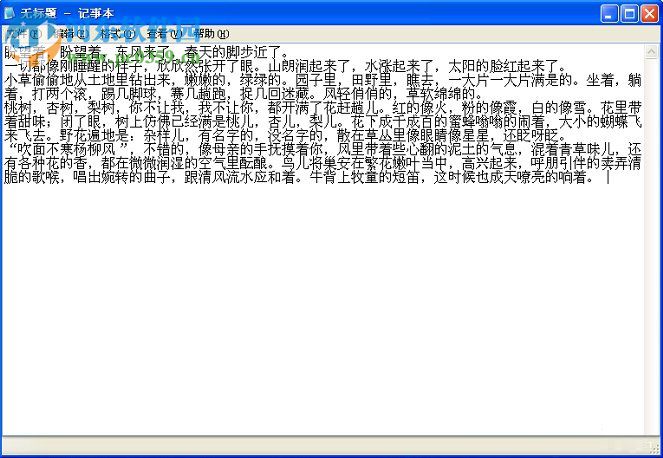Close the 记事本 window
Viewport: 663px width, 458px height.
(x=649, y=14)
